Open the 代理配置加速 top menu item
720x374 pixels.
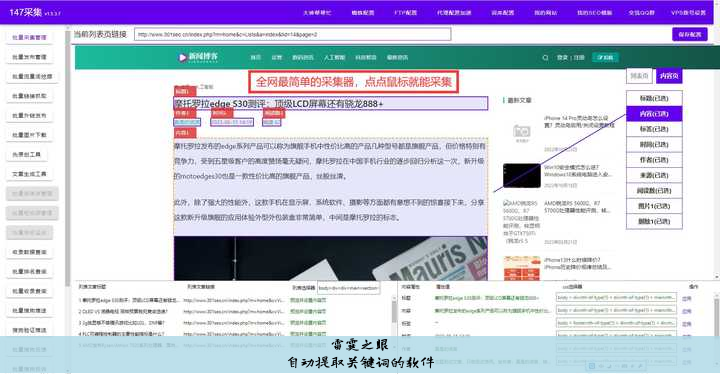(x=454, y=13)
